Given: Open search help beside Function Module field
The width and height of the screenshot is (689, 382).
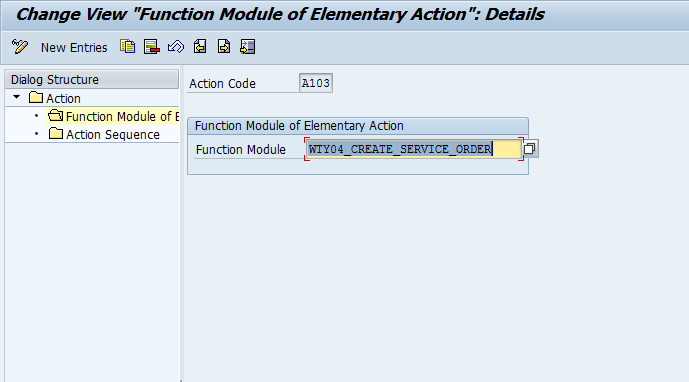Looking at the screenshot, I should pyautogui.click(x=529, y=149).
